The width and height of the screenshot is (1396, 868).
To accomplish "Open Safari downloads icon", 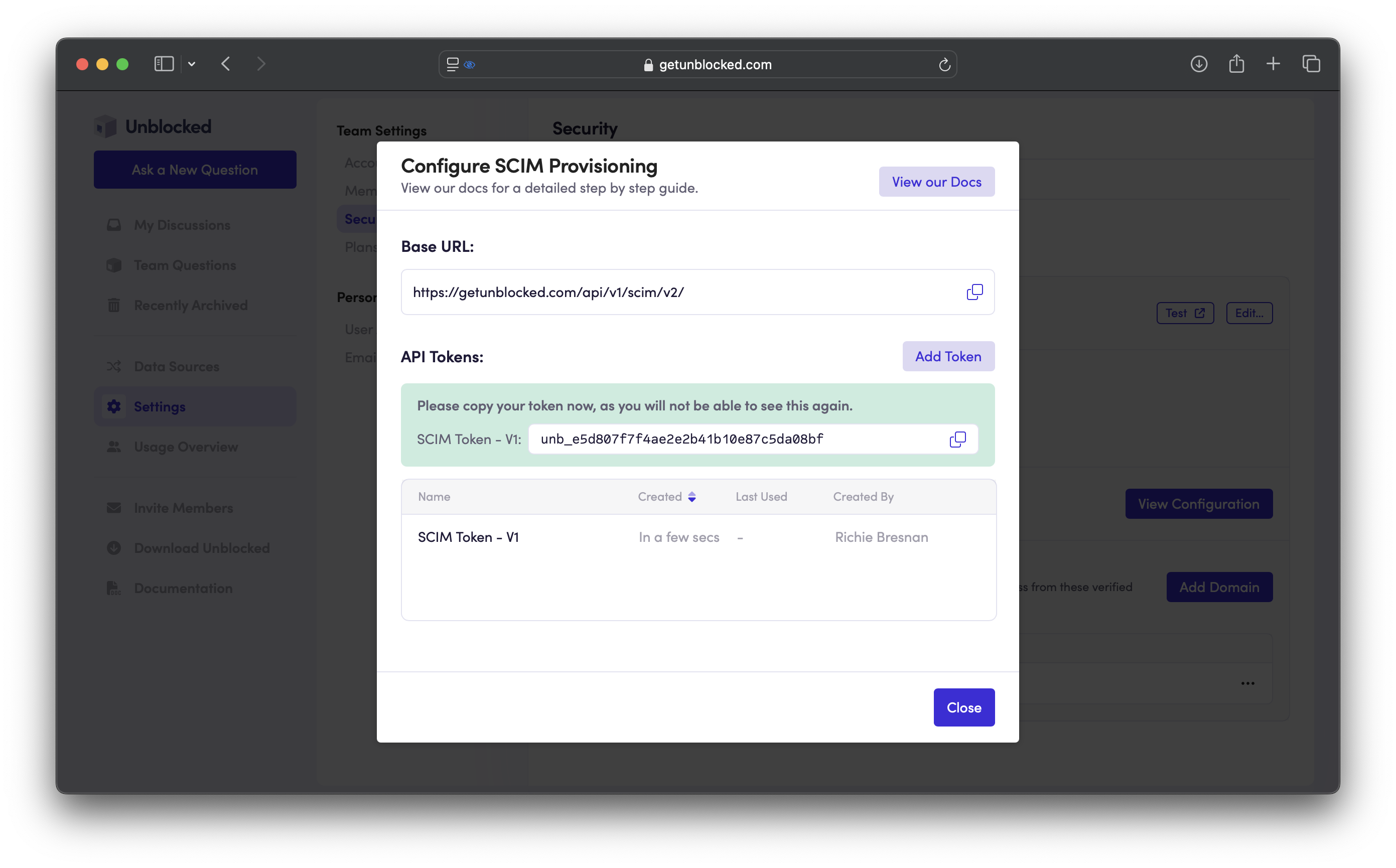I will click(1198, 64).
